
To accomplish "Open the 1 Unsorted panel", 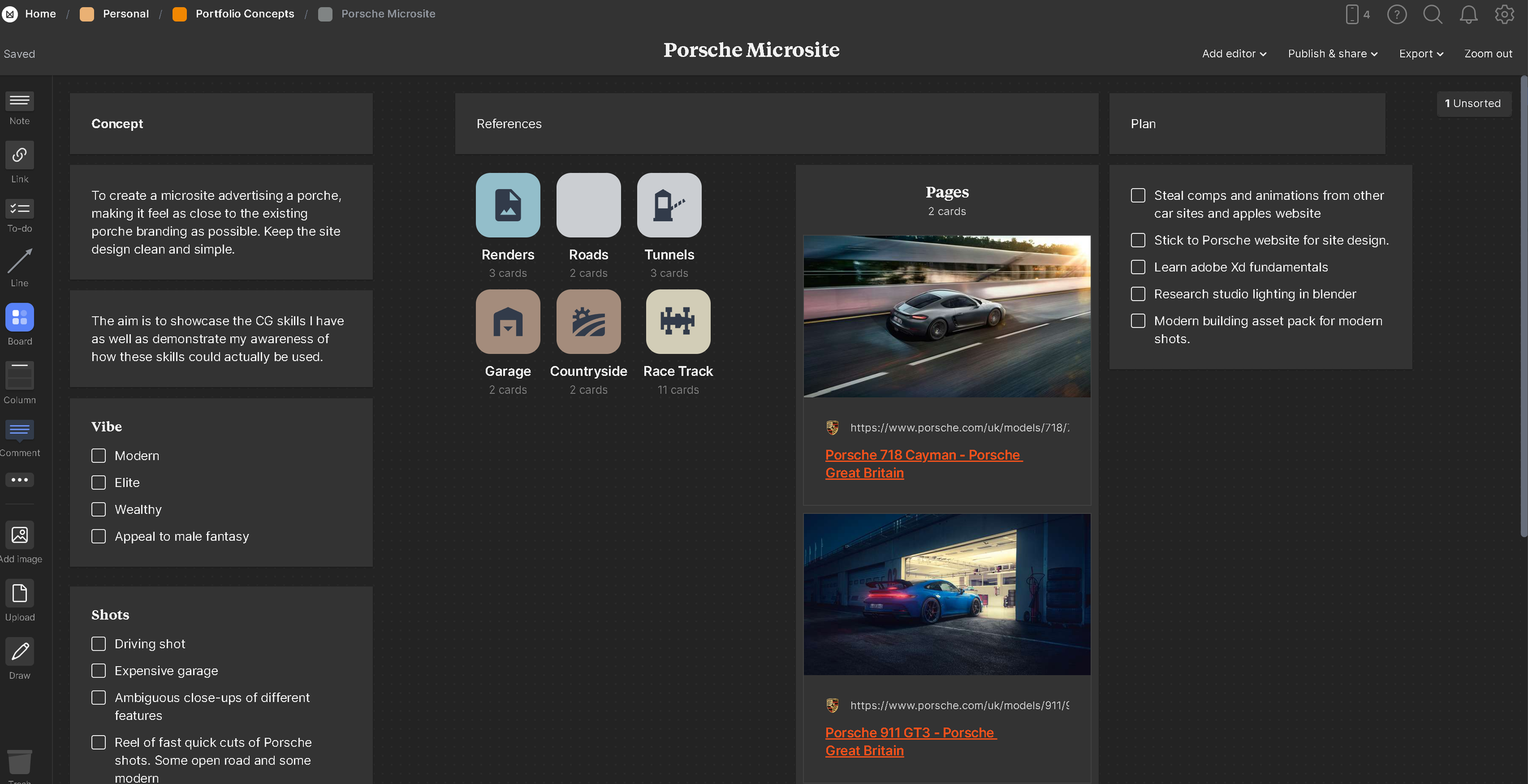I will pos(1473,103).
